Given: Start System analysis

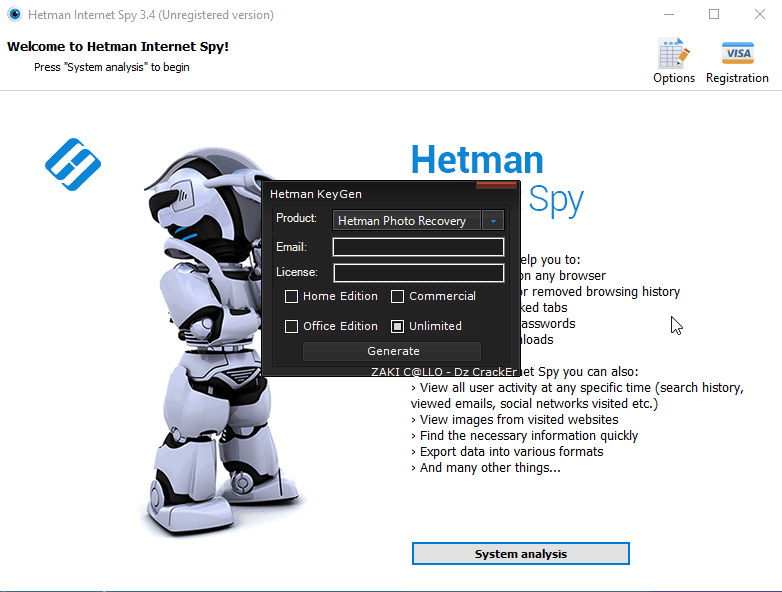Looking at the screenshot, I should tap(521, 554).
